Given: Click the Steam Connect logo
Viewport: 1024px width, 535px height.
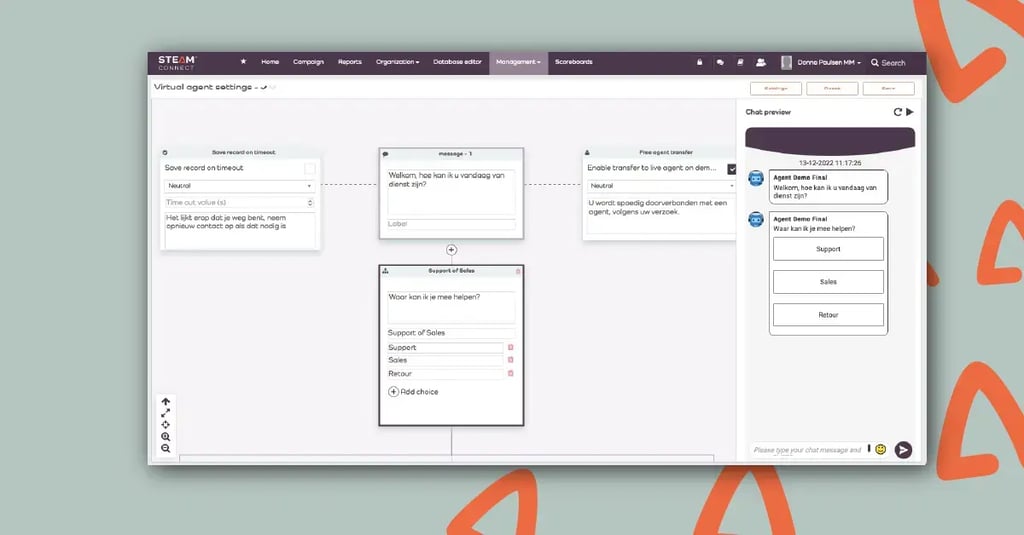Looking at the screenshot, I should [176, 63].
